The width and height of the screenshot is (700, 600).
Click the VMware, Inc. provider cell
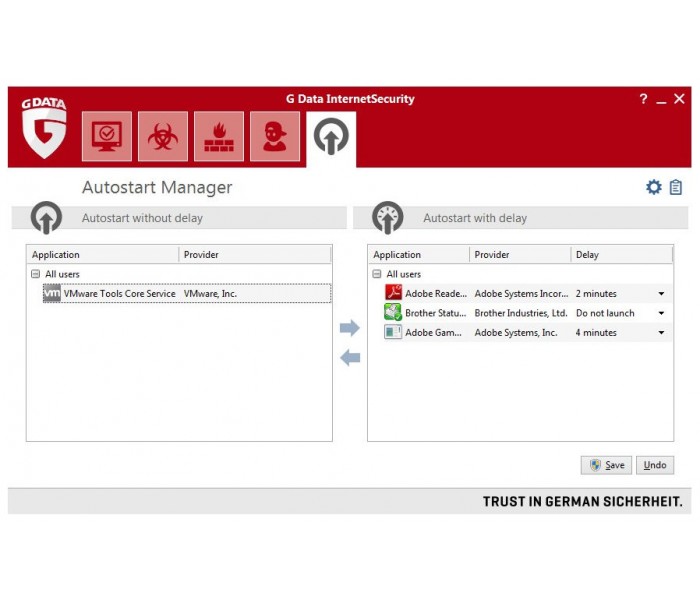[x=210, y=294]
